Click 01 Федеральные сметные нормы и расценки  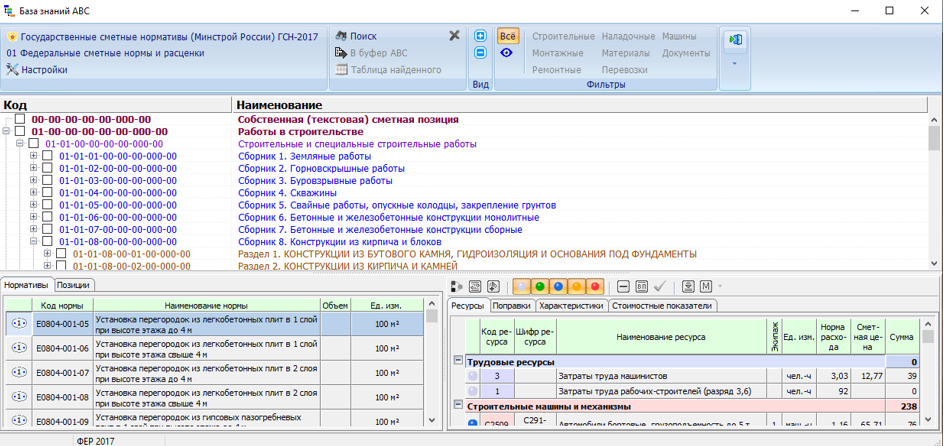tap(105, 53)
